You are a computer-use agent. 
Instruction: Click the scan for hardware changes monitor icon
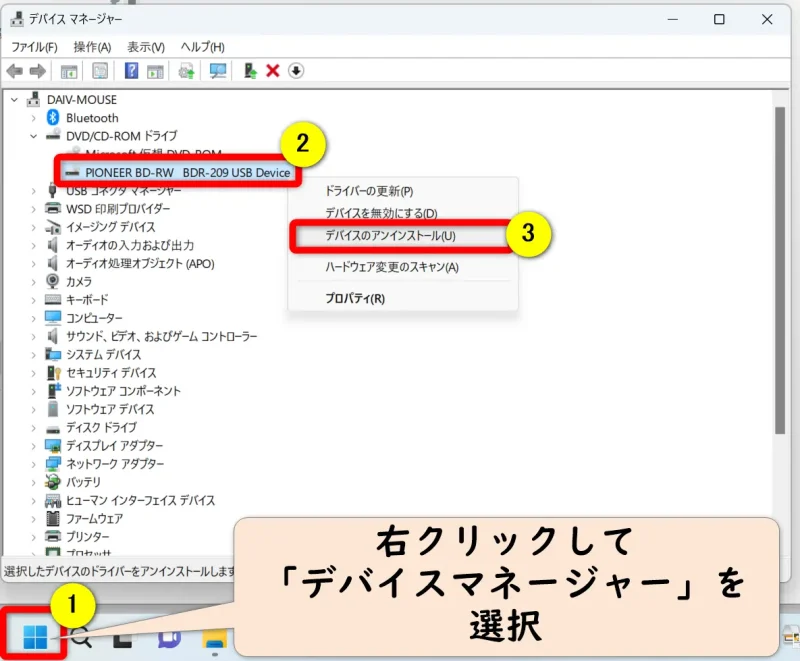pyautogui.click(x=218, y=71)
